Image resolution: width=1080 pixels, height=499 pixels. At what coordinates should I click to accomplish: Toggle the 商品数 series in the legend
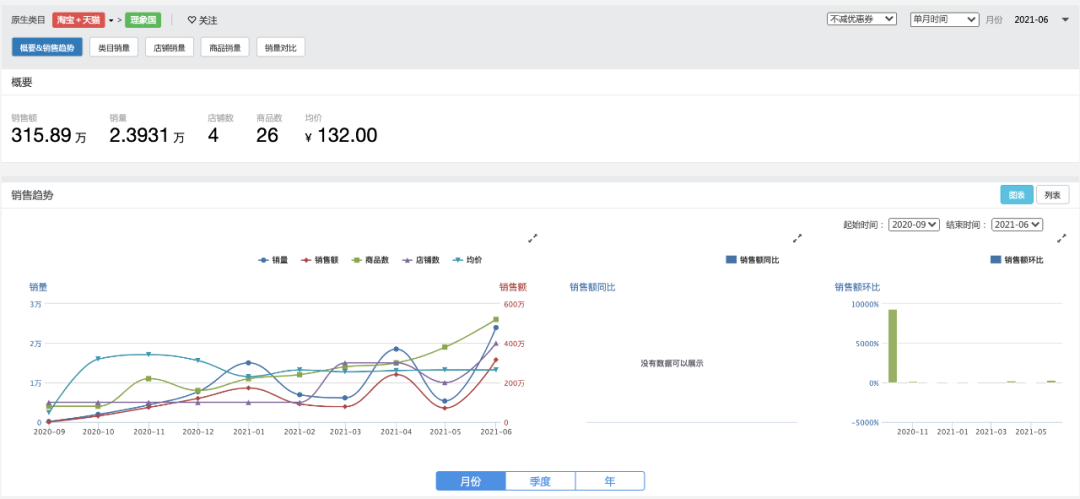[x=371, y=260]
